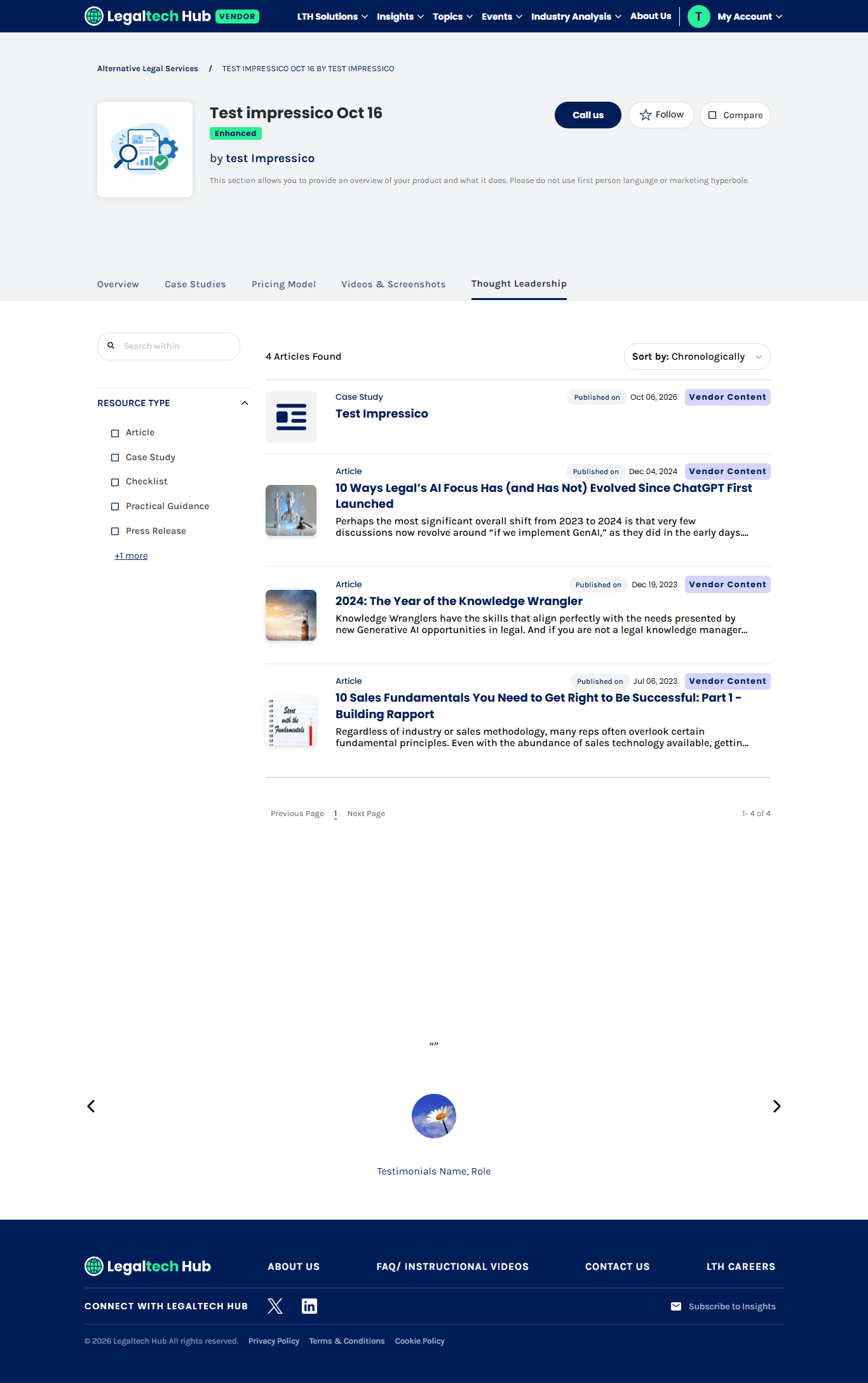Toggle the Compare checkbox button
This screenshot has width=868, height=1383.
[735, 115]
